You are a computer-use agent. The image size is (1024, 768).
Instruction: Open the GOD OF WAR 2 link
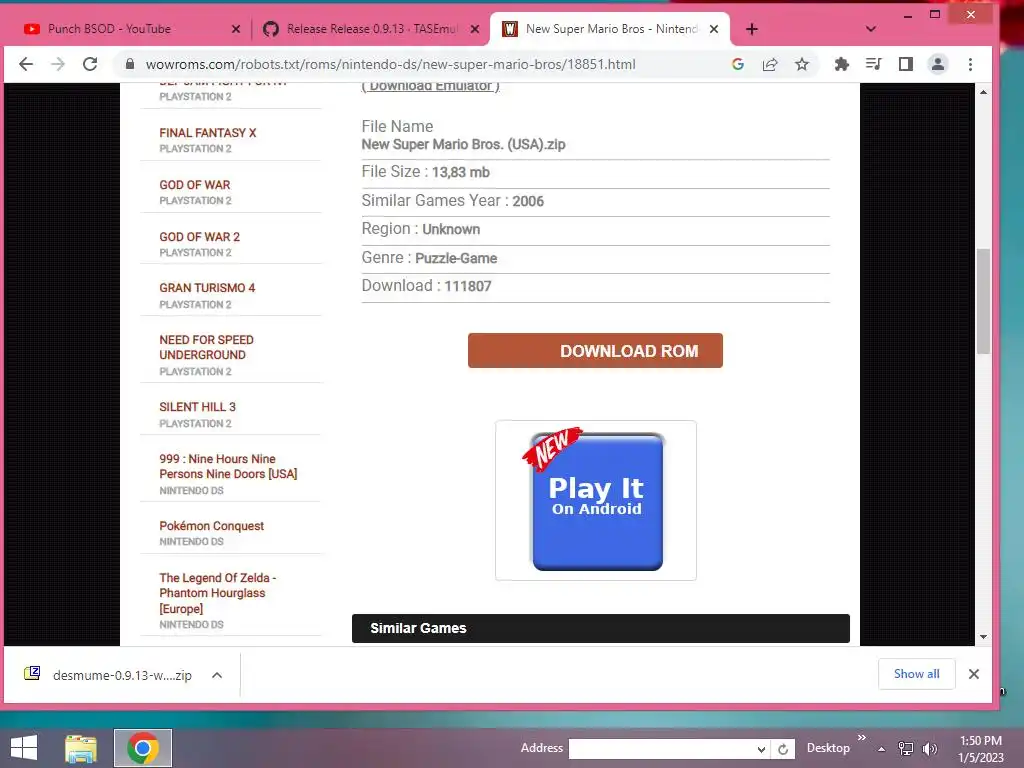pos(199,236)
